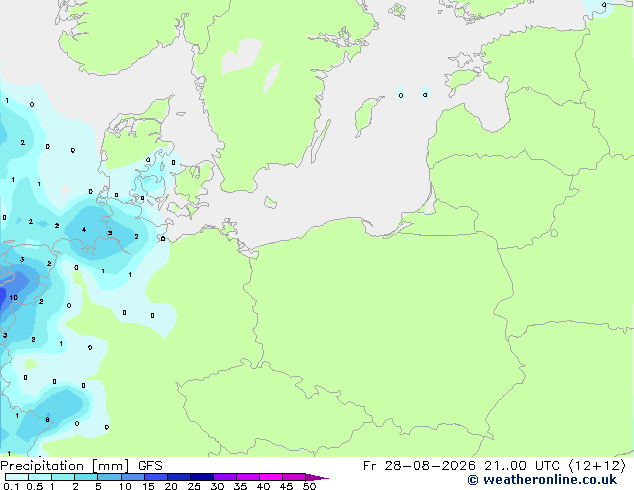Click the 45–50 mm legend color swatch

[294, 477]
